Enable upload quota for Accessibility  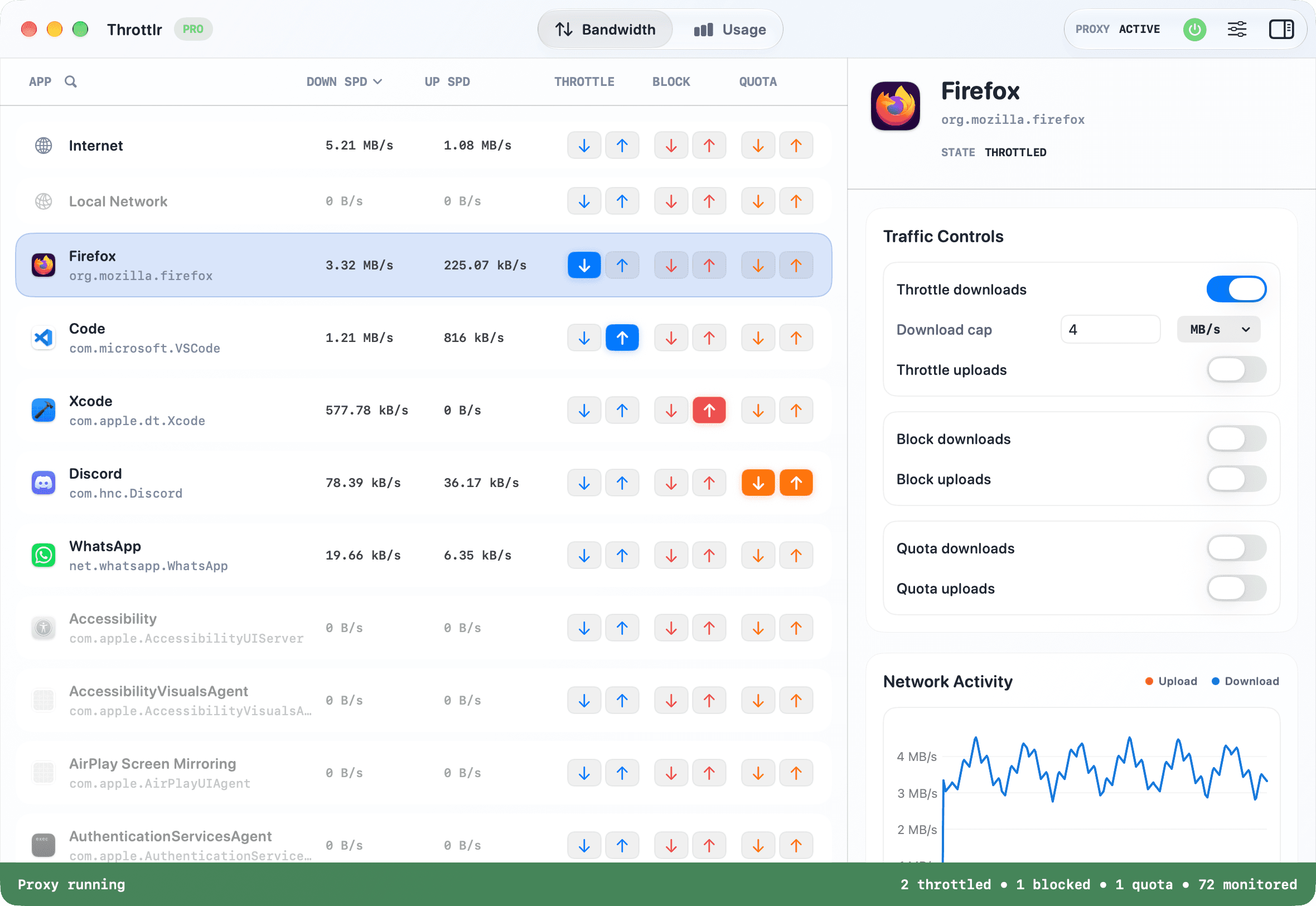click(x=796, y=628)
